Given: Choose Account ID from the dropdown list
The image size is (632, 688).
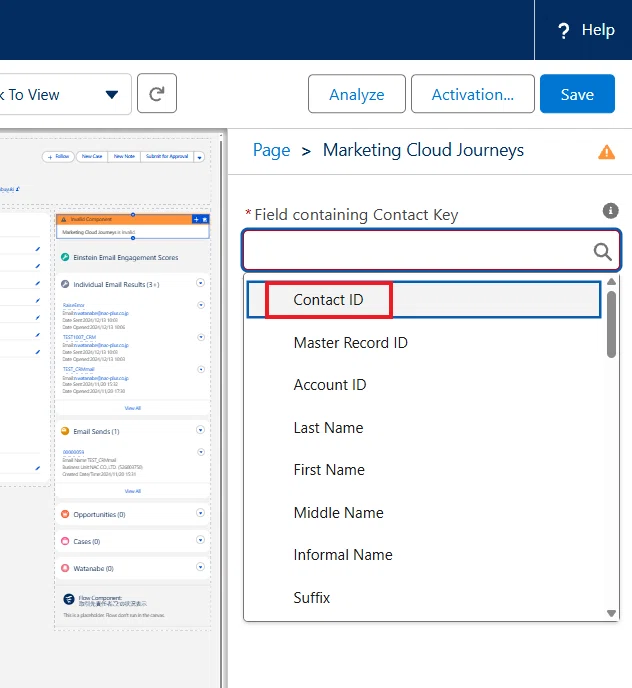Looking at the screenshot, I should (424, 385).
